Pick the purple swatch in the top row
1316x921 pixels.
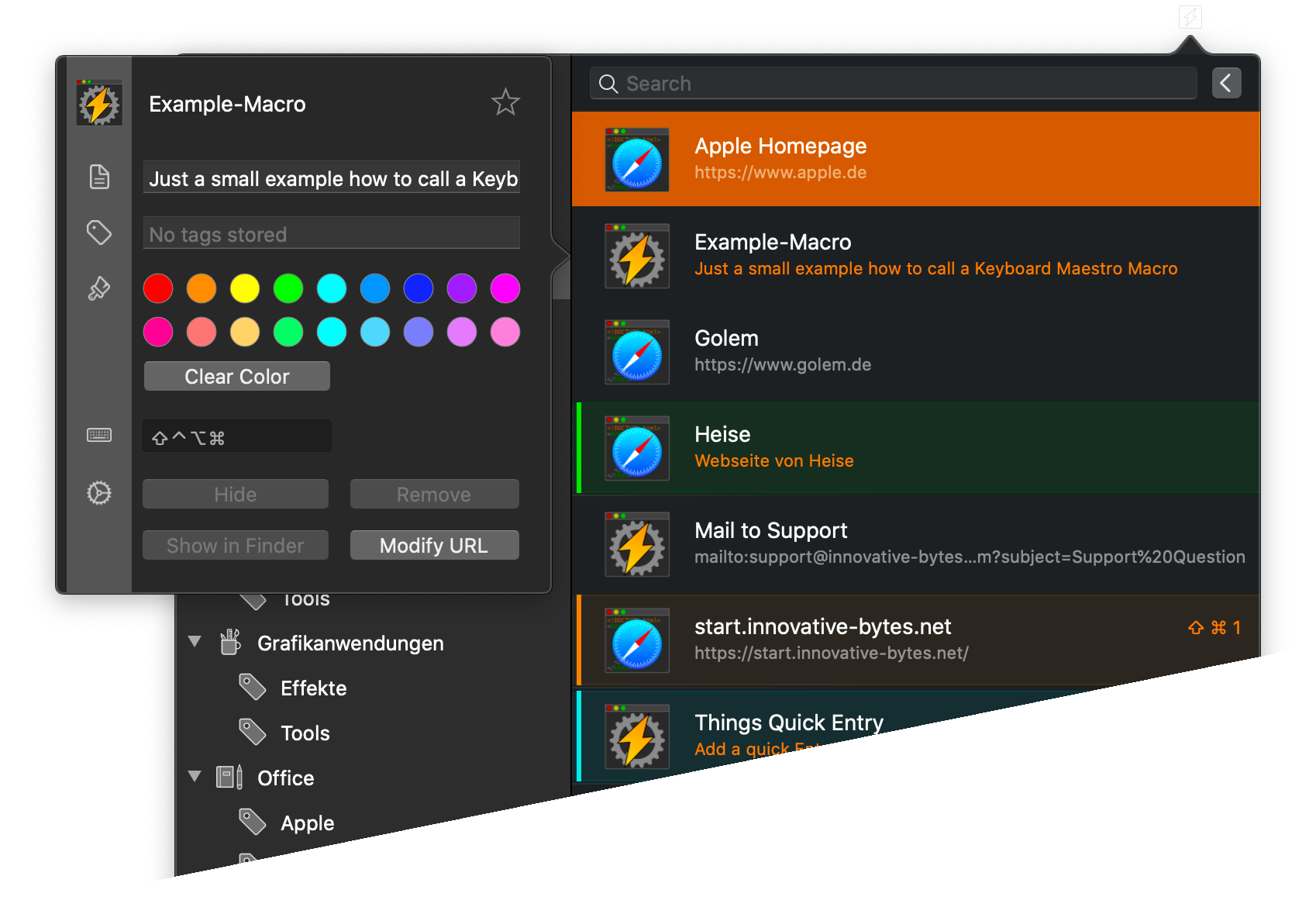click(462, 288)
